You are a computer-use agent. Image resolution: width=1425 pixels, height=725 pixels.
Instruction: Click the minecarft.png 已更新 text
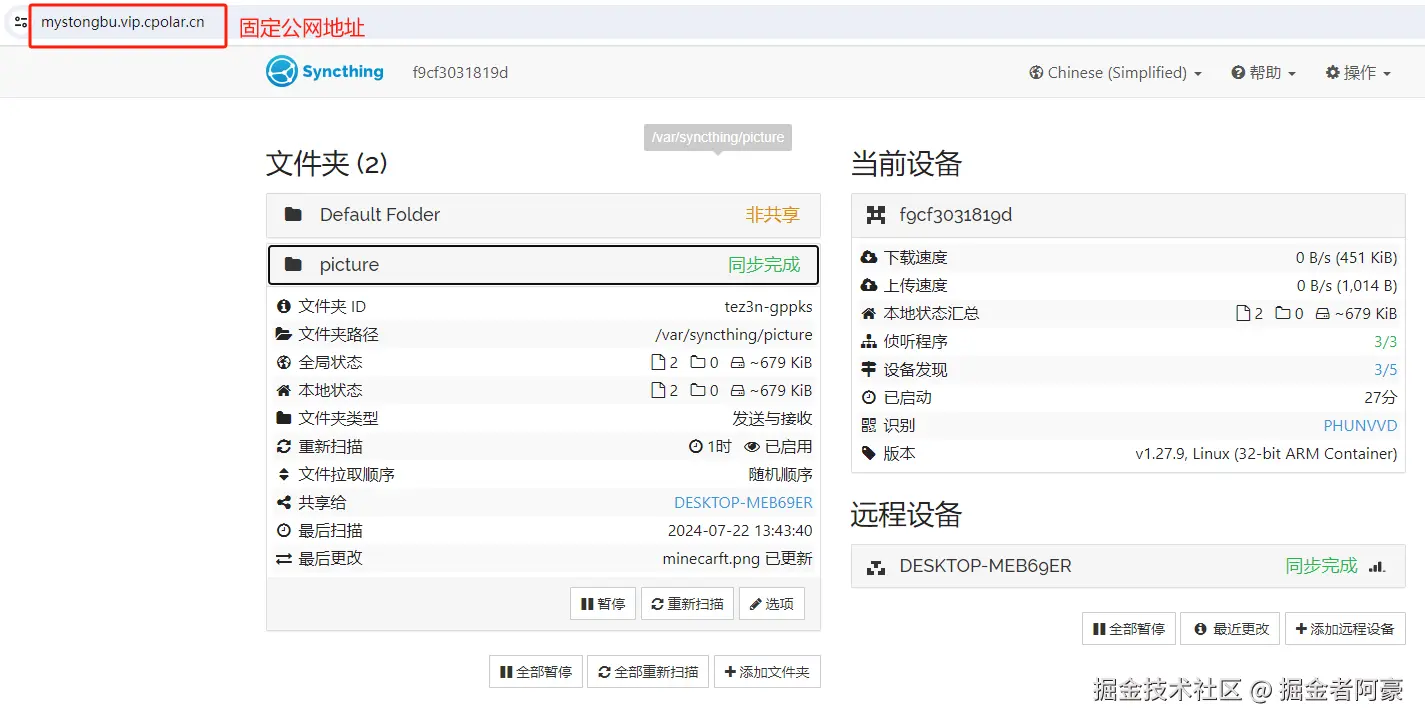738,558
